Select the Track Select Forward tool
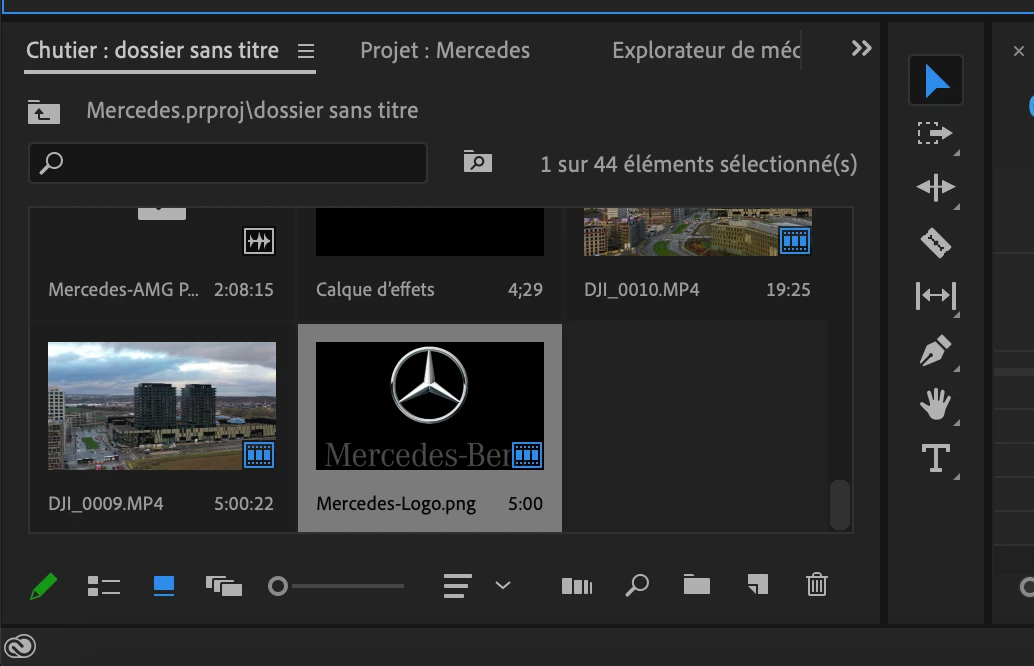 point(935,133)
